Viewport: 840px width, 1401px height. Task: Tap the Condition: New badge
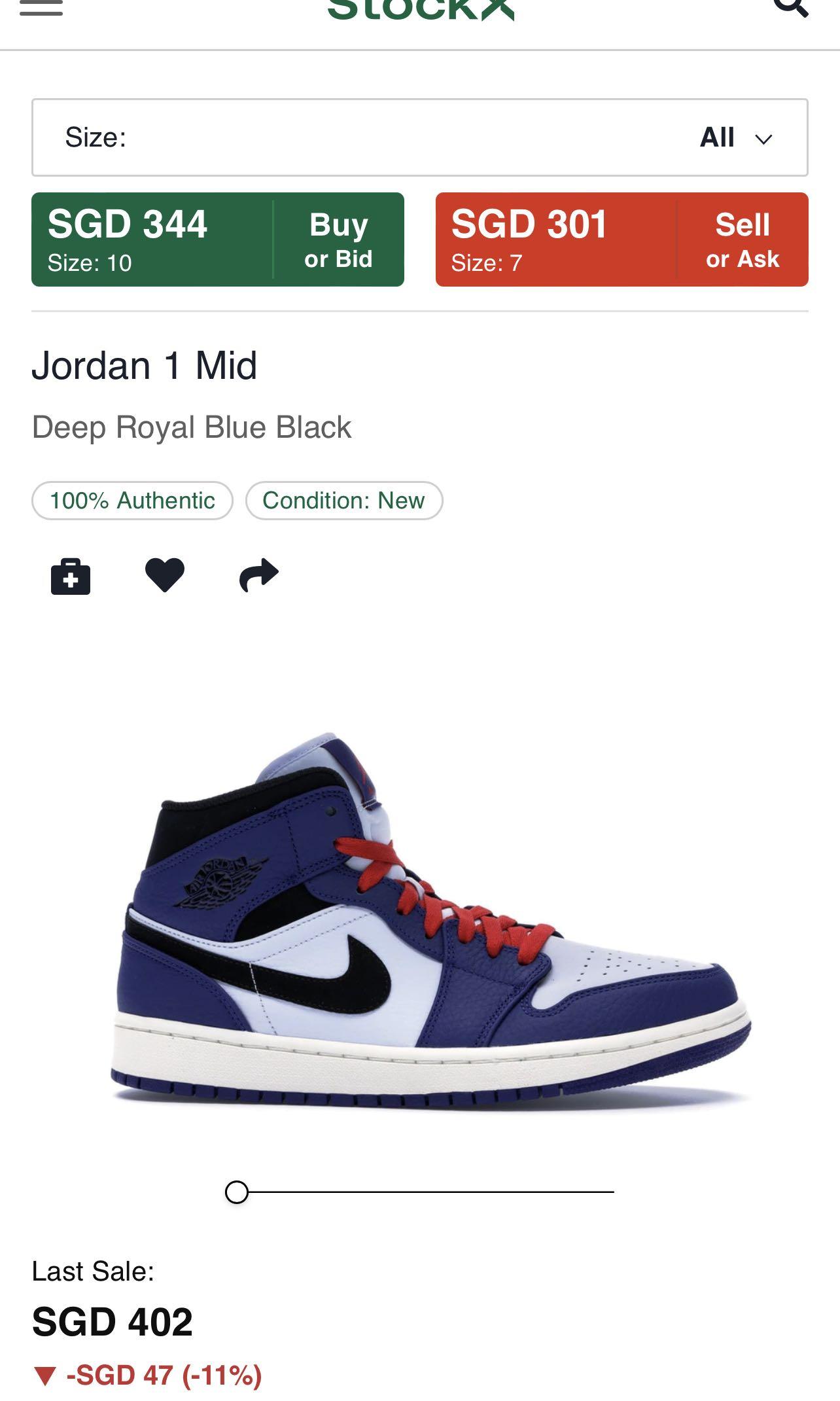tap(344, 501)
